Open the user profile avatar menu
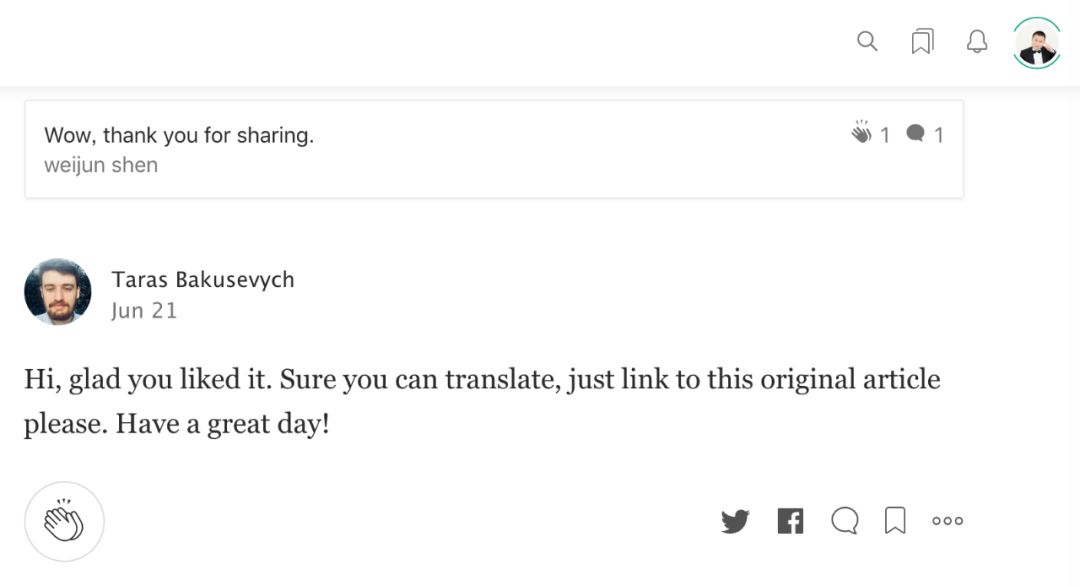 pos(1037,43)
